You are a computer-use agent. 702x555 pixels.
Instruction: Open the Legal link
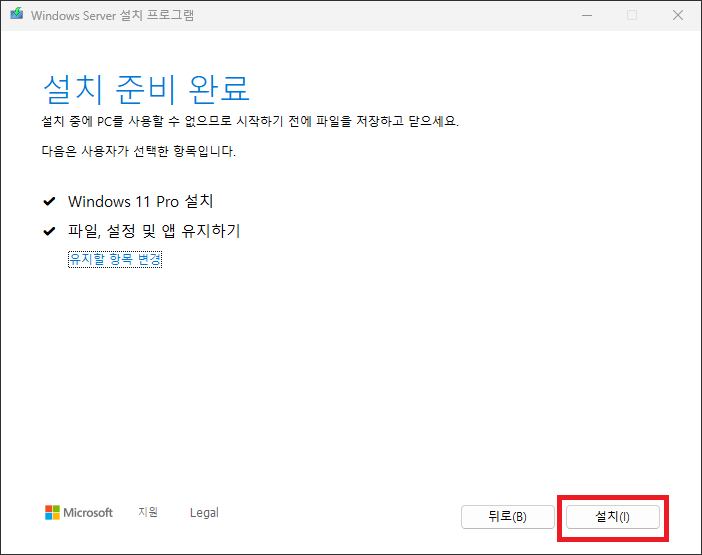point(204,512)
